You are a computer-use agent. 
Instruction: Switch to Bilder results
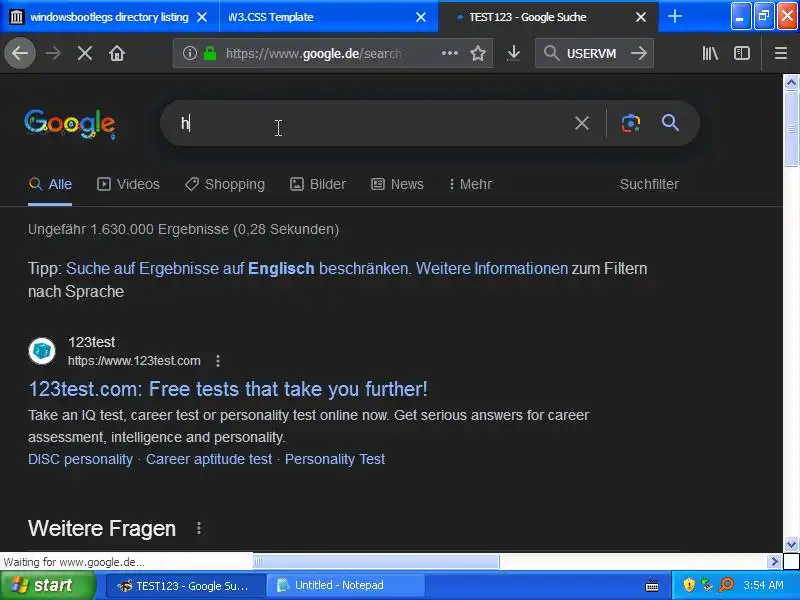(x=318, y=184)
